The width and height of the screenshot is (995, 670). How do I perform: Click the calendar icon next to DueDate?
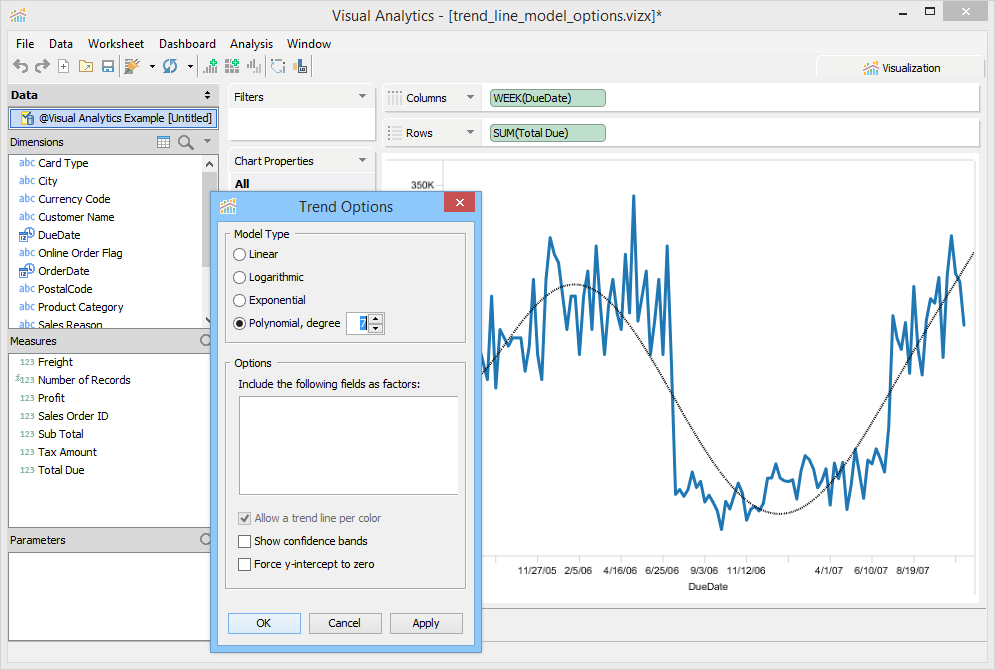point(27,235)
